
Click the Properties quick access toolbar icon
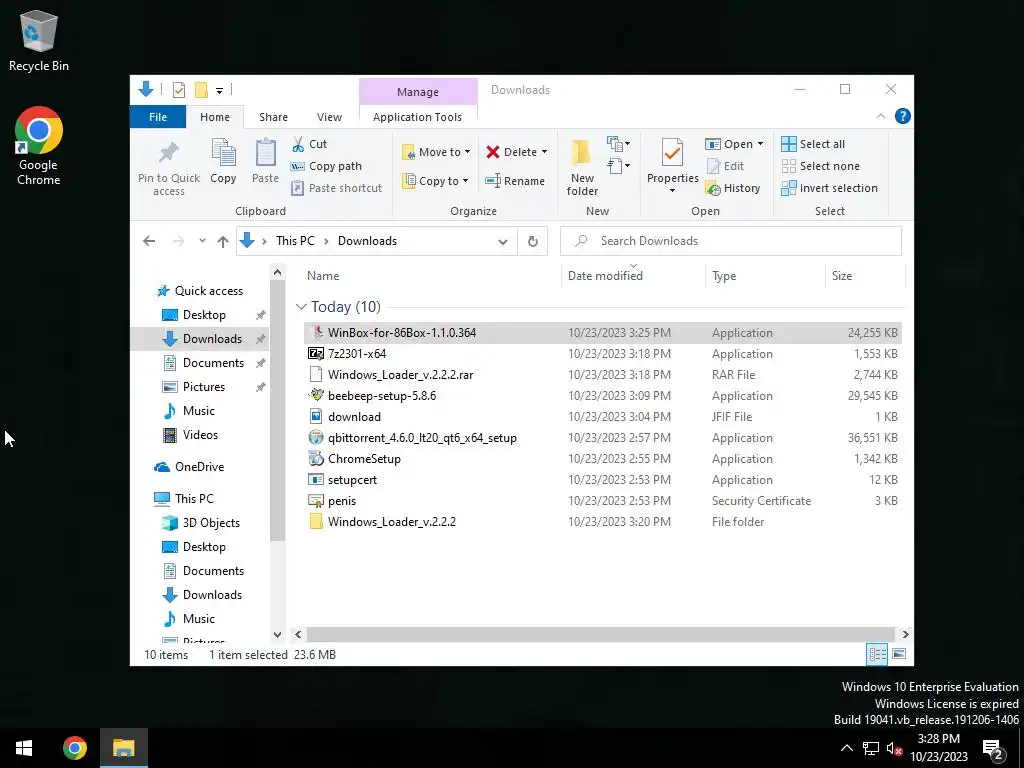(x=178, y=89)
